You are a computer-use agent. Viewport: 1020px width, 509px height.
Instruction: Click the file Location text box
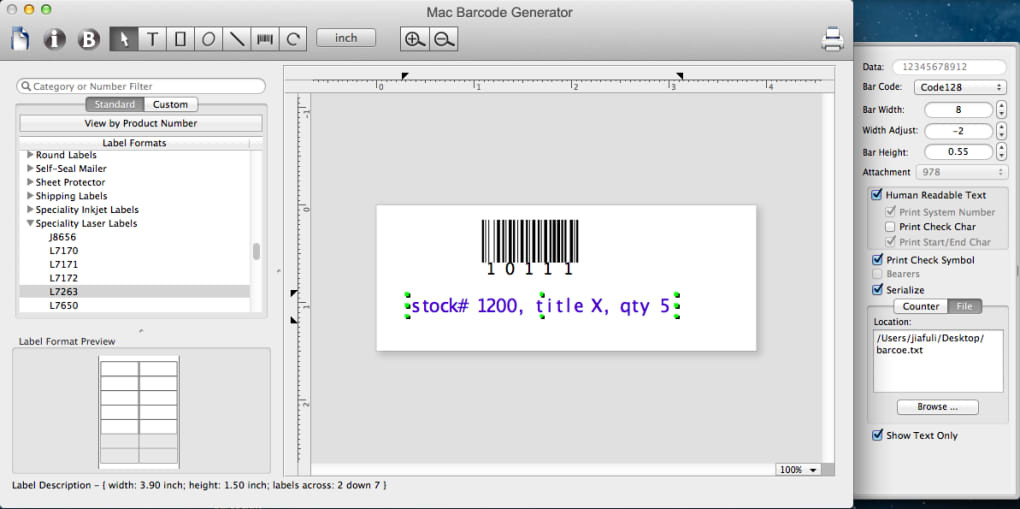(938, 361)
